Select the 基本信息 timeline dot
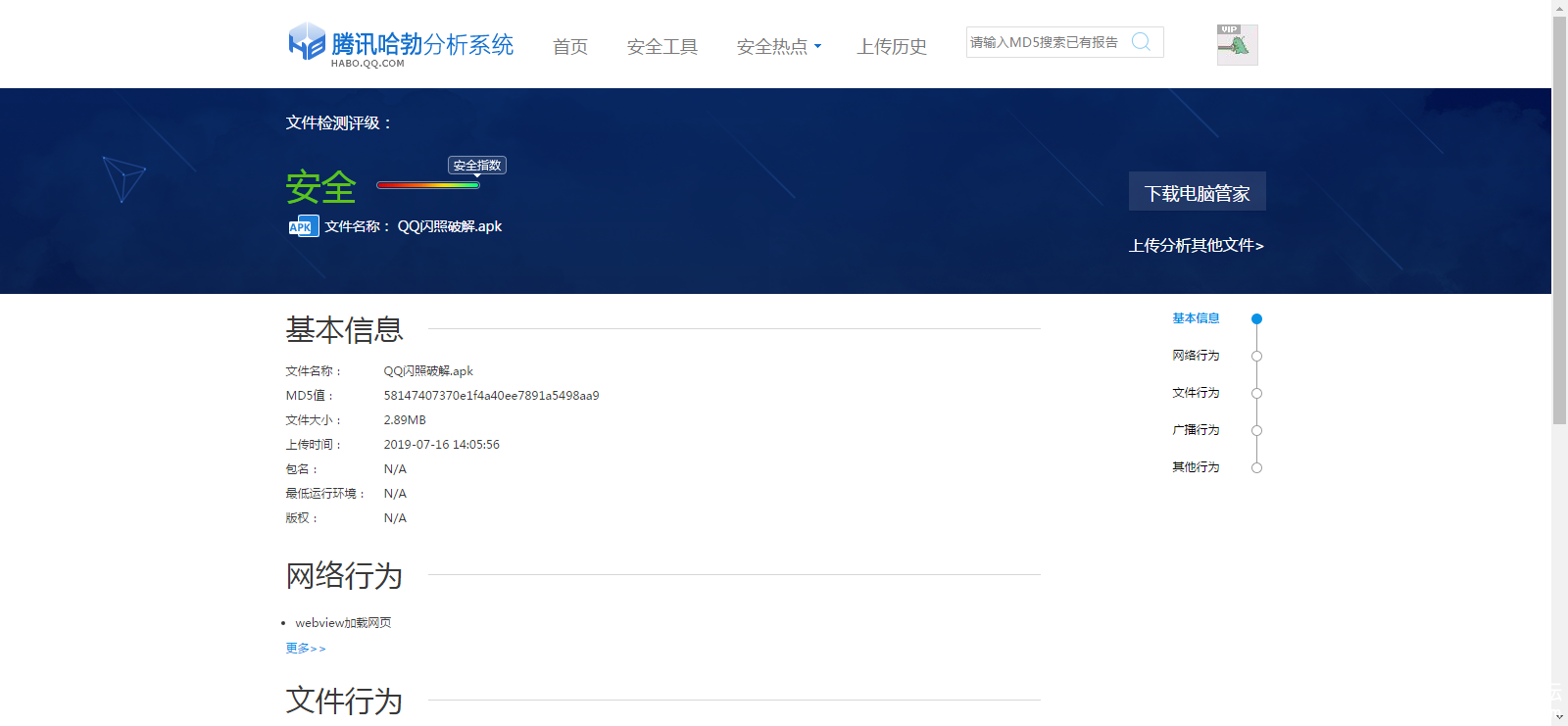 pyautogui.click(x=1256, y=319)
